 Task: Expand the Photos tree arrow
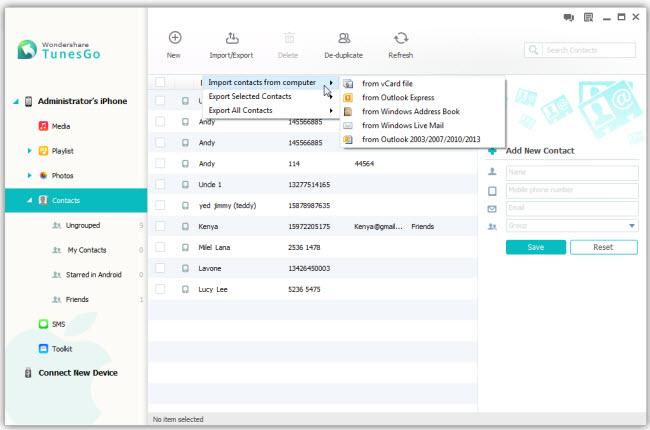(29, 175)
